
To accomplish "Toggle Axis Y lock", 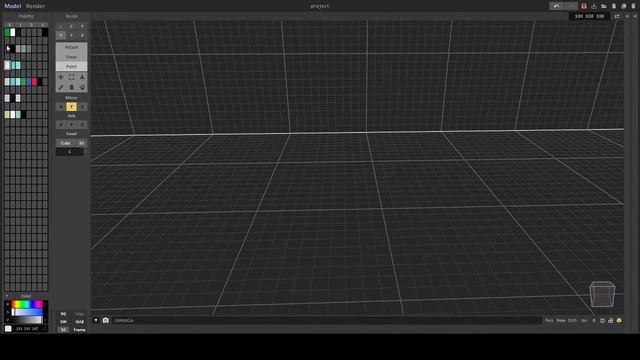I will [x=71, y=124].
